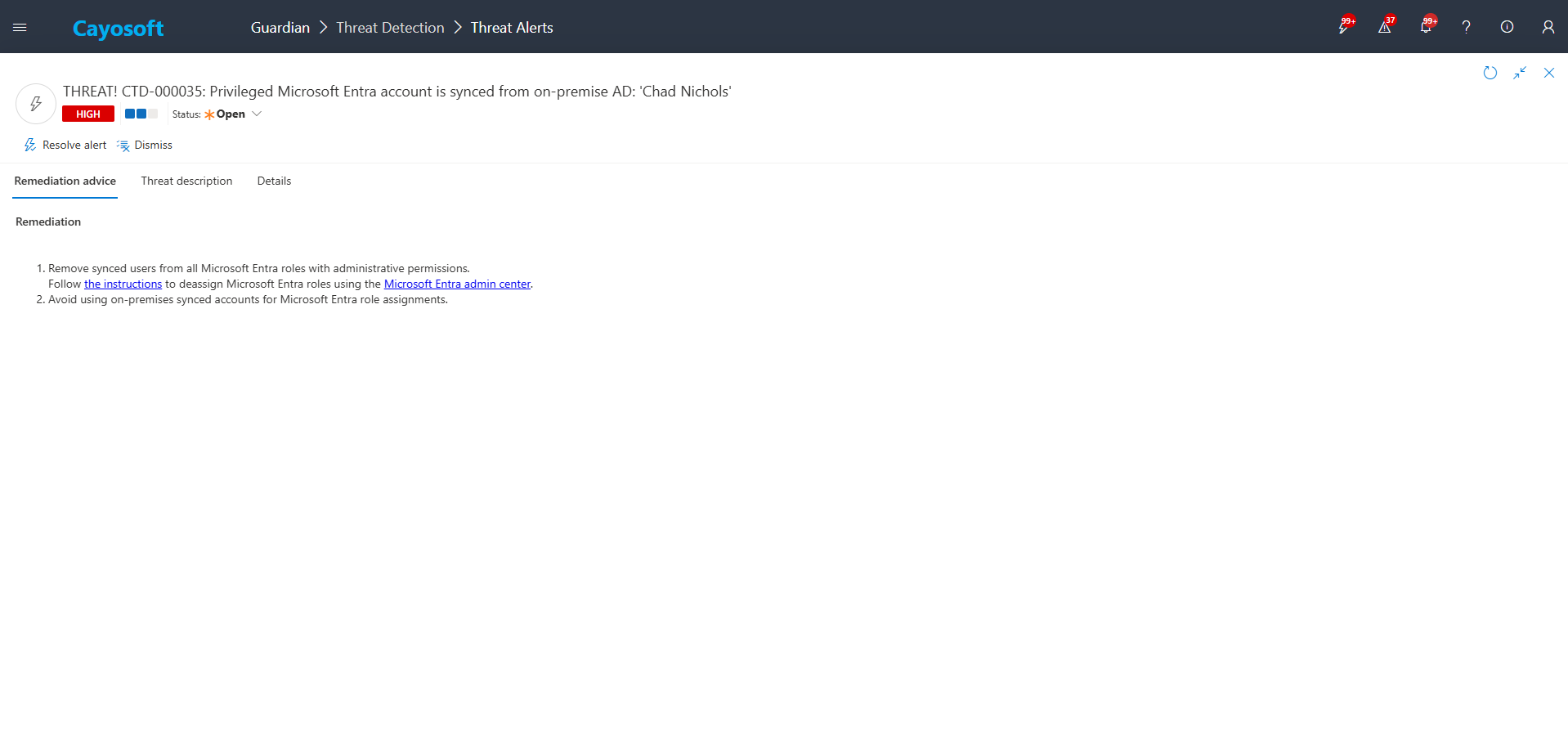Click the Resolve alert button

pos(65,145)
